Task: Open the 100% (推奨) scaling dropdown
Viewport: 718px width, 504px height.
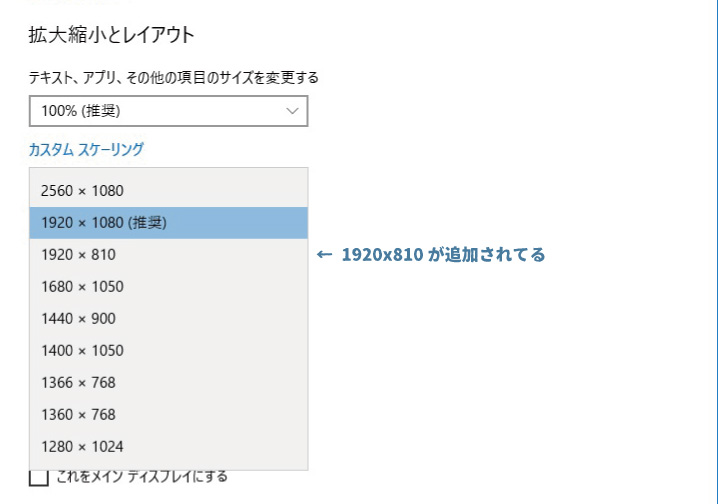Action: (x=169, y=111)
